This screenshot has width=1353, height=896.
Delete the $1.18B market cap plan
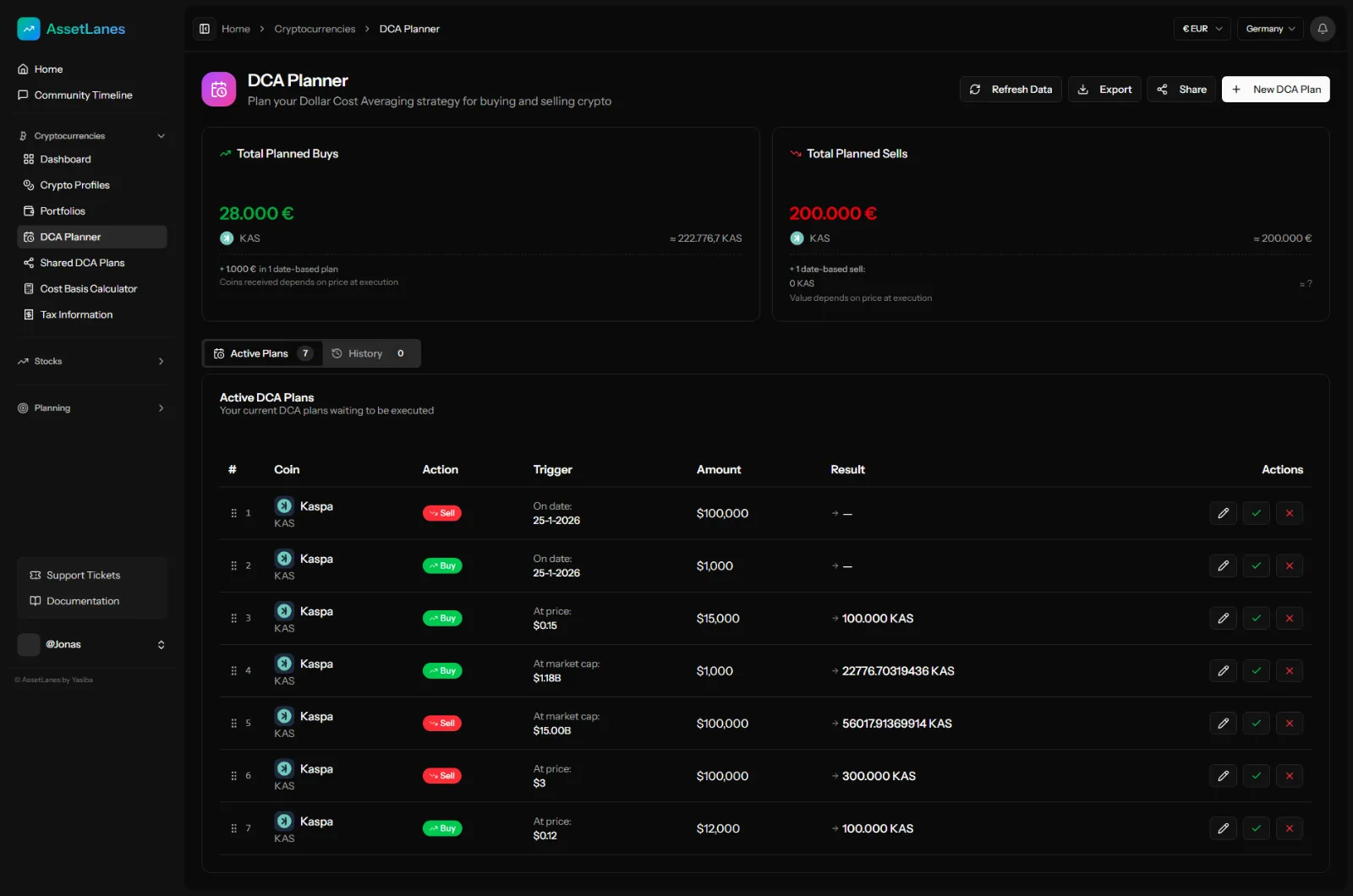tap(1290, 670)
